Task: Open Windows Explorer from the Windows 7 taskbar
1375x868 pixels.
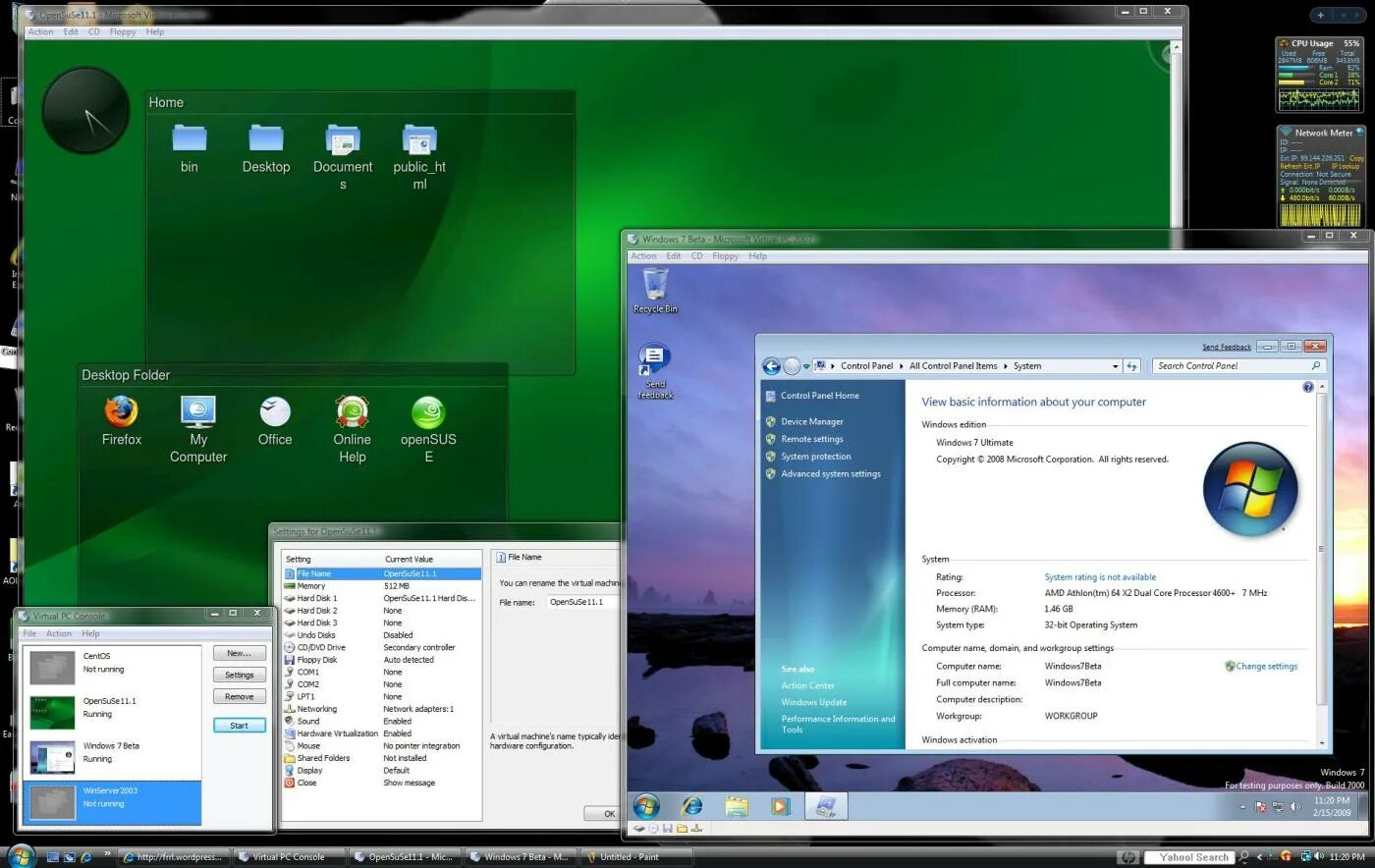Action: (x=737, y=806)
